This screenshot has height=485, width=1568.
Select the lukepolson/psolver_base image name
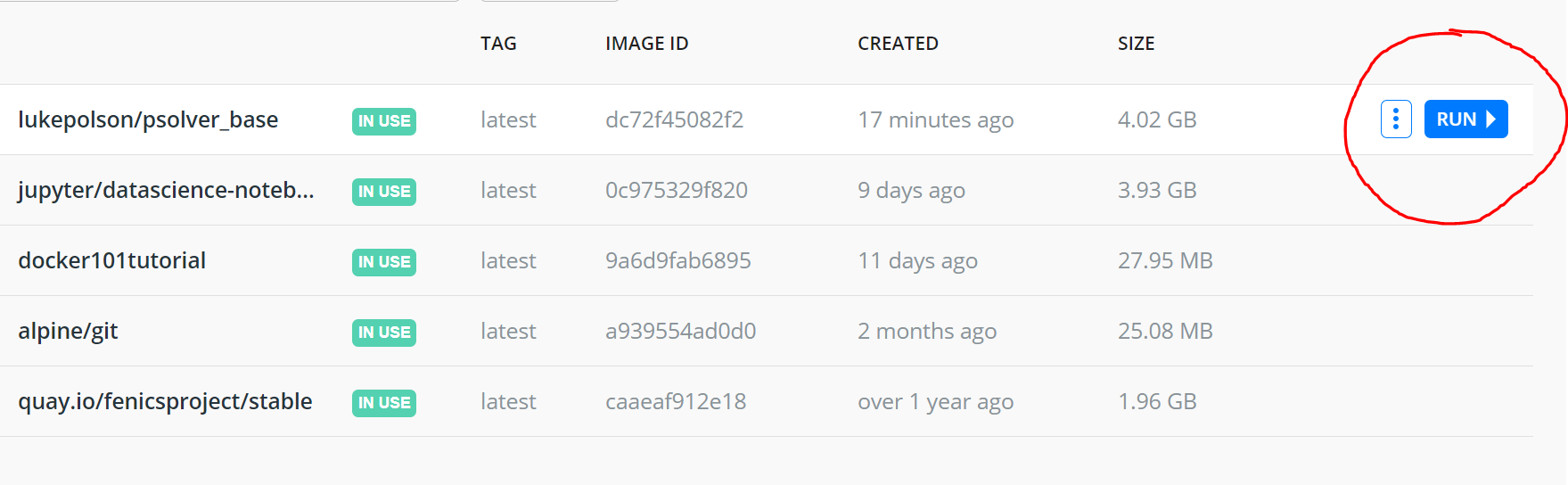pyautogui.click(x=148, y=119)
